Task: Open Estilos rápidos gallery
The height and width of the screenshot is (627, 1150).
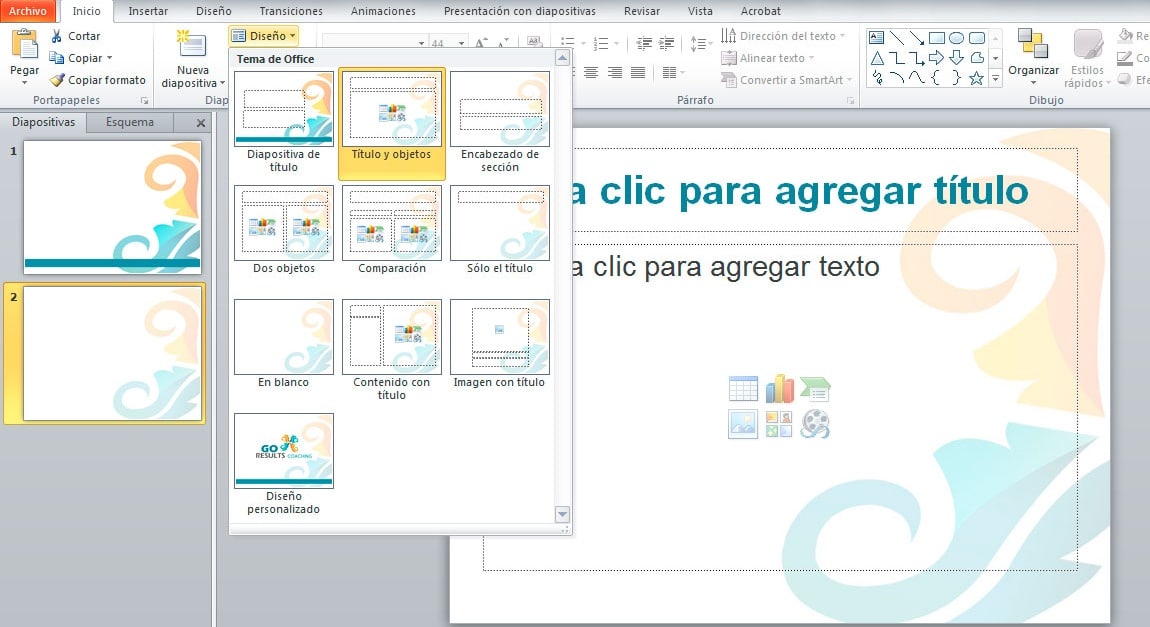Action: click(x=1087, y=58)
